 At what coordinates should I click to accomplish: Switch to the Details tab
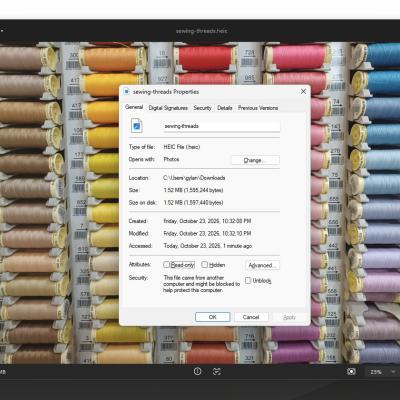[x=224, y=108]
